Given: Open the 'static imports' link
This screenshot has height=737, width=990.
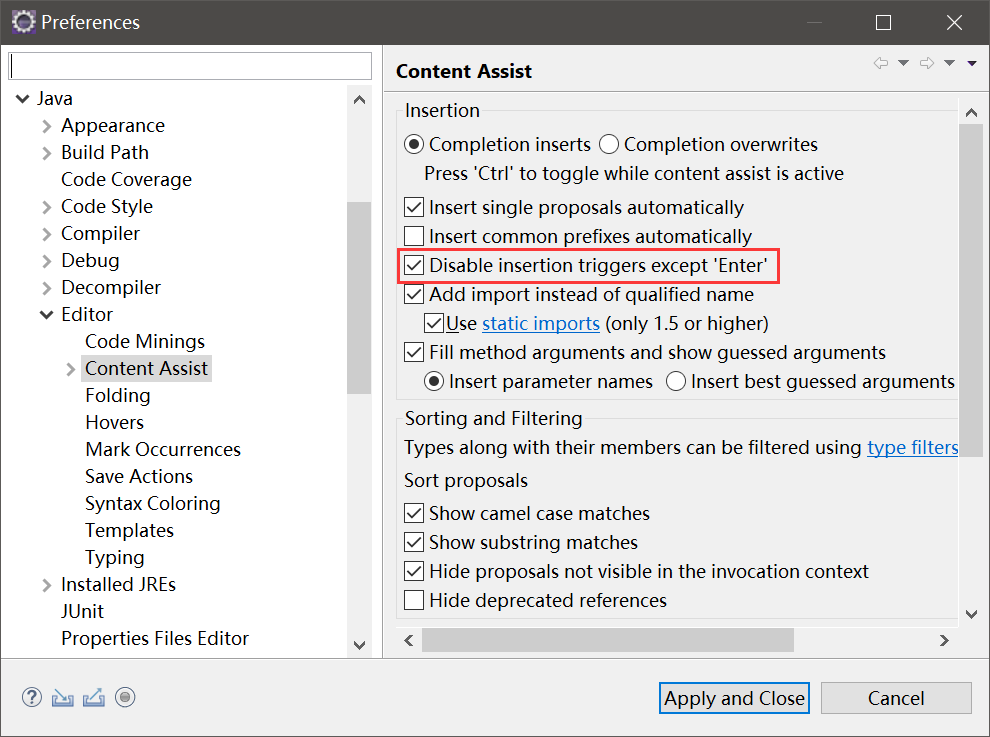Looking at the screenshot, I should click(541, 323).
